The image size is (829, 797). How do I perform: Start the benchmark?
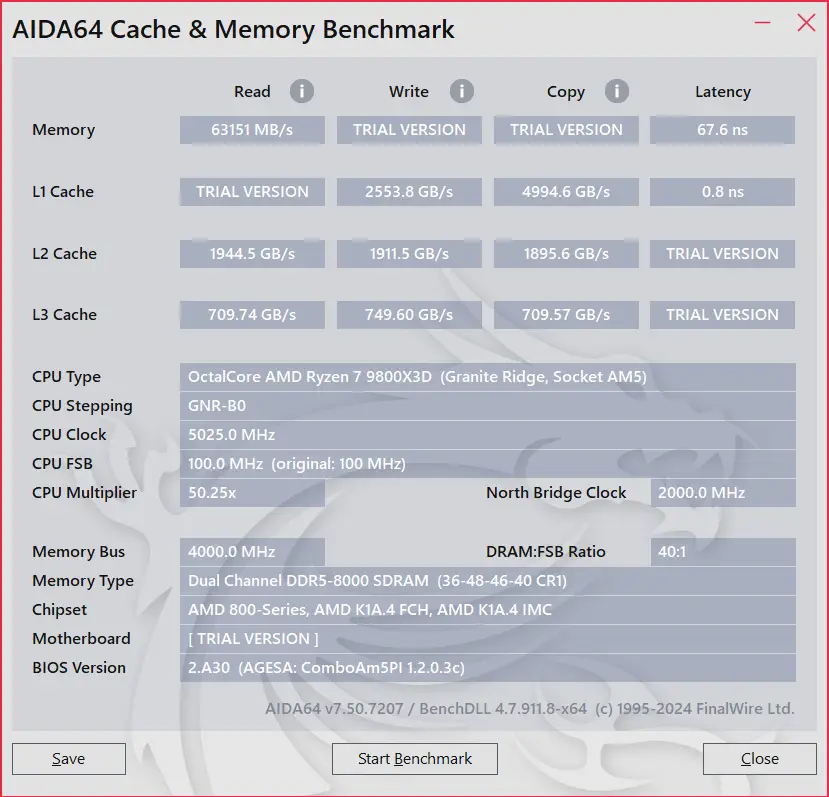(x=414, y=759)
